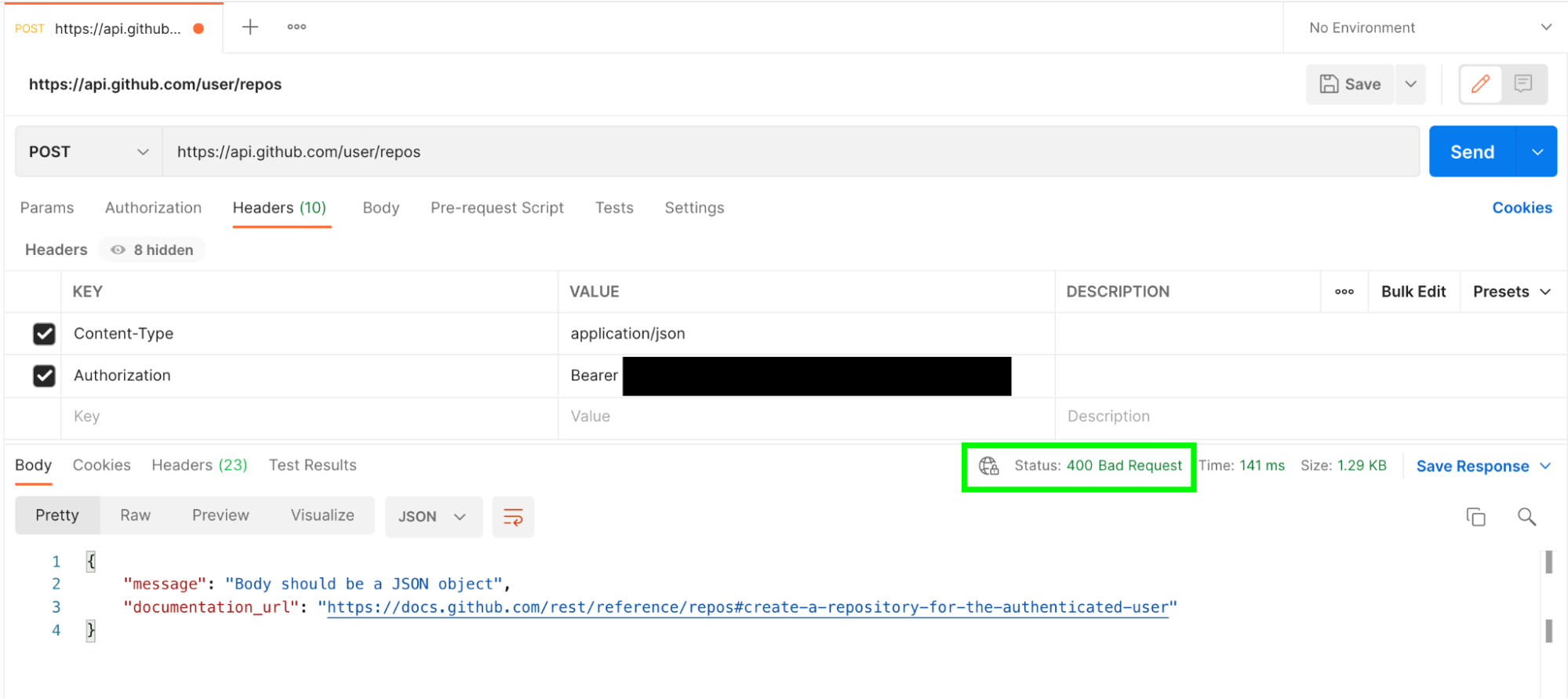The height and width of the screenshot is (699, 1568).
Task: Select the Headers (10) request tab
Action: pyautogui.click(x=279, y=208)
